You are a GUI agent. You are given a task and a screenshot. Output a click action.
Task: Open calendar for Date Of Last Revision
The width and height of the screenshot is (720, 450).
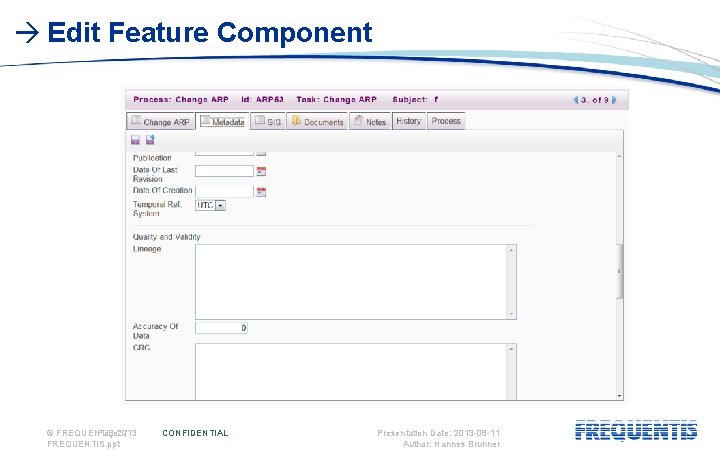pyautogui.click(x=261, y=171)
